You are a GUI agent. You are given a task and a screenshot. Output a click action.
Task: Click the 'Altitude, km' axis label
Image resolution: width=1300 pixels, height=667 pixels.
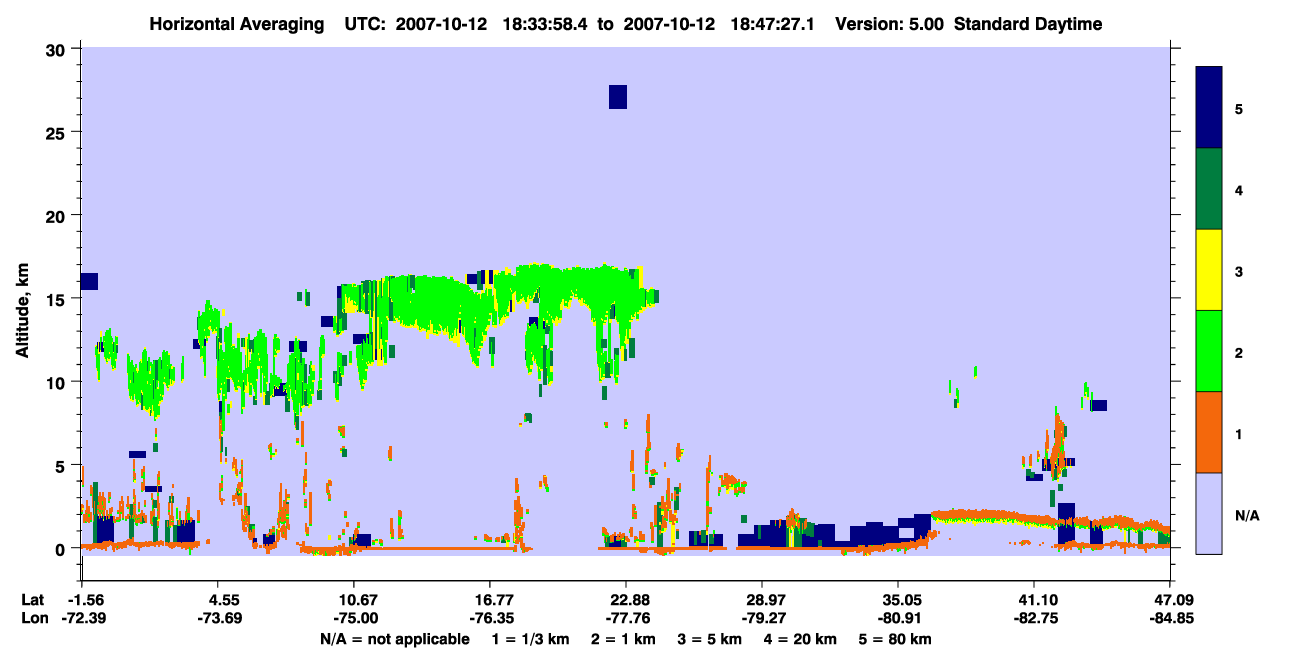pyautogui.click(x=21, y=313)
